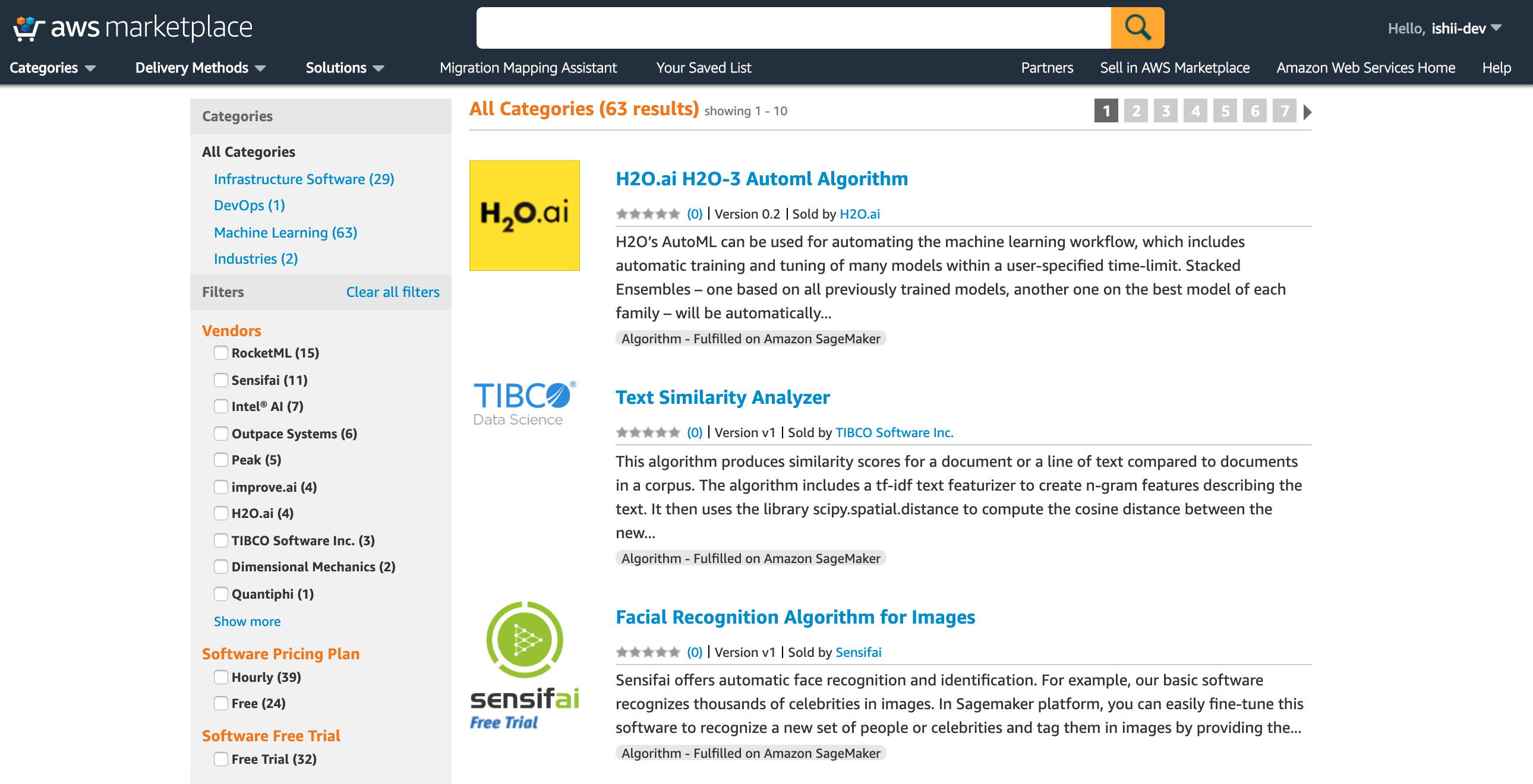This screenshot has width=1533, height=784.
Task: Go to results page 6
Action: point(1254,111)
